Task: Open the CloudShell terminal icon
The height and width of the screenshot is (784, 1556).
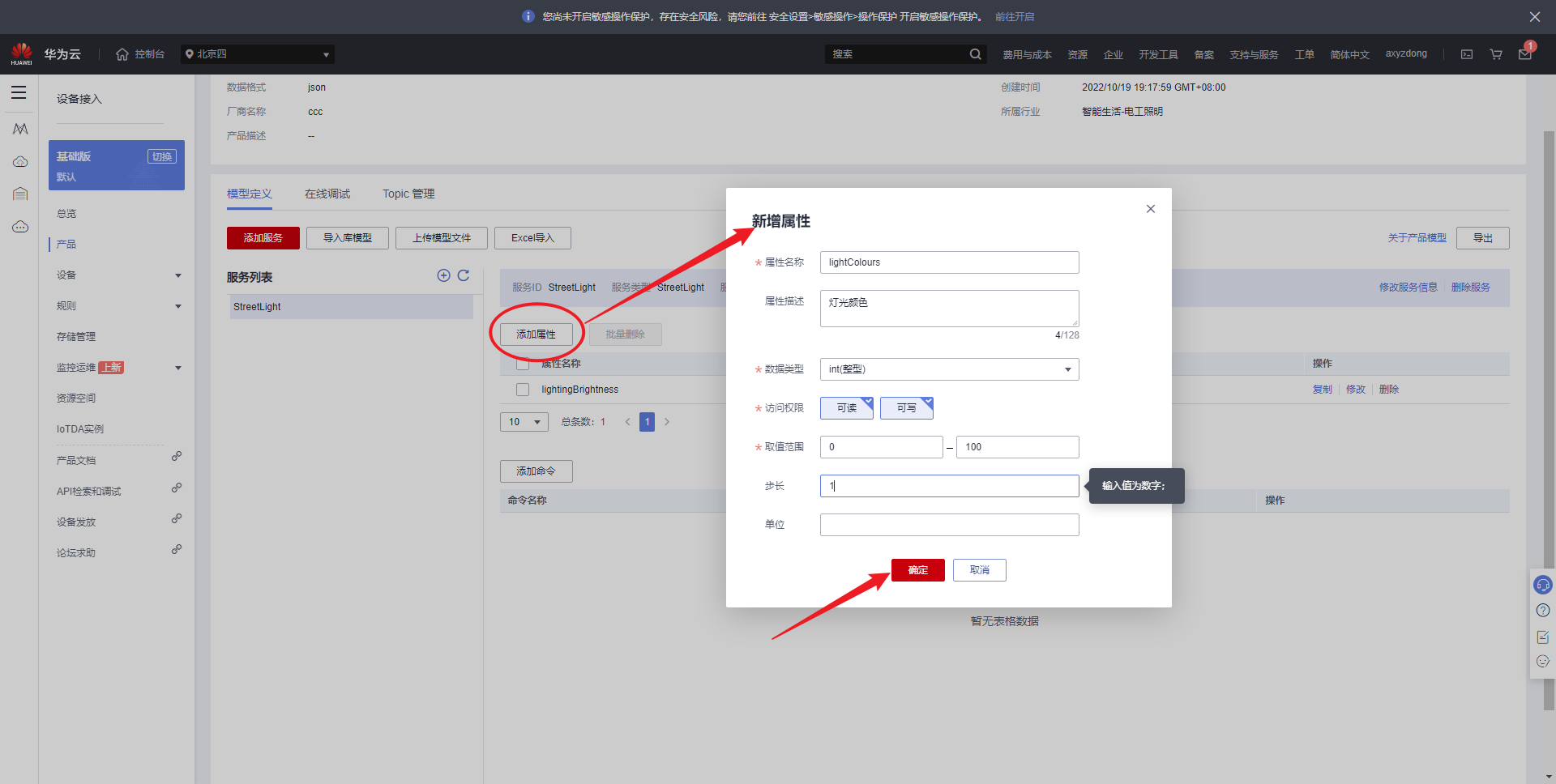Action: (1467, 54)
